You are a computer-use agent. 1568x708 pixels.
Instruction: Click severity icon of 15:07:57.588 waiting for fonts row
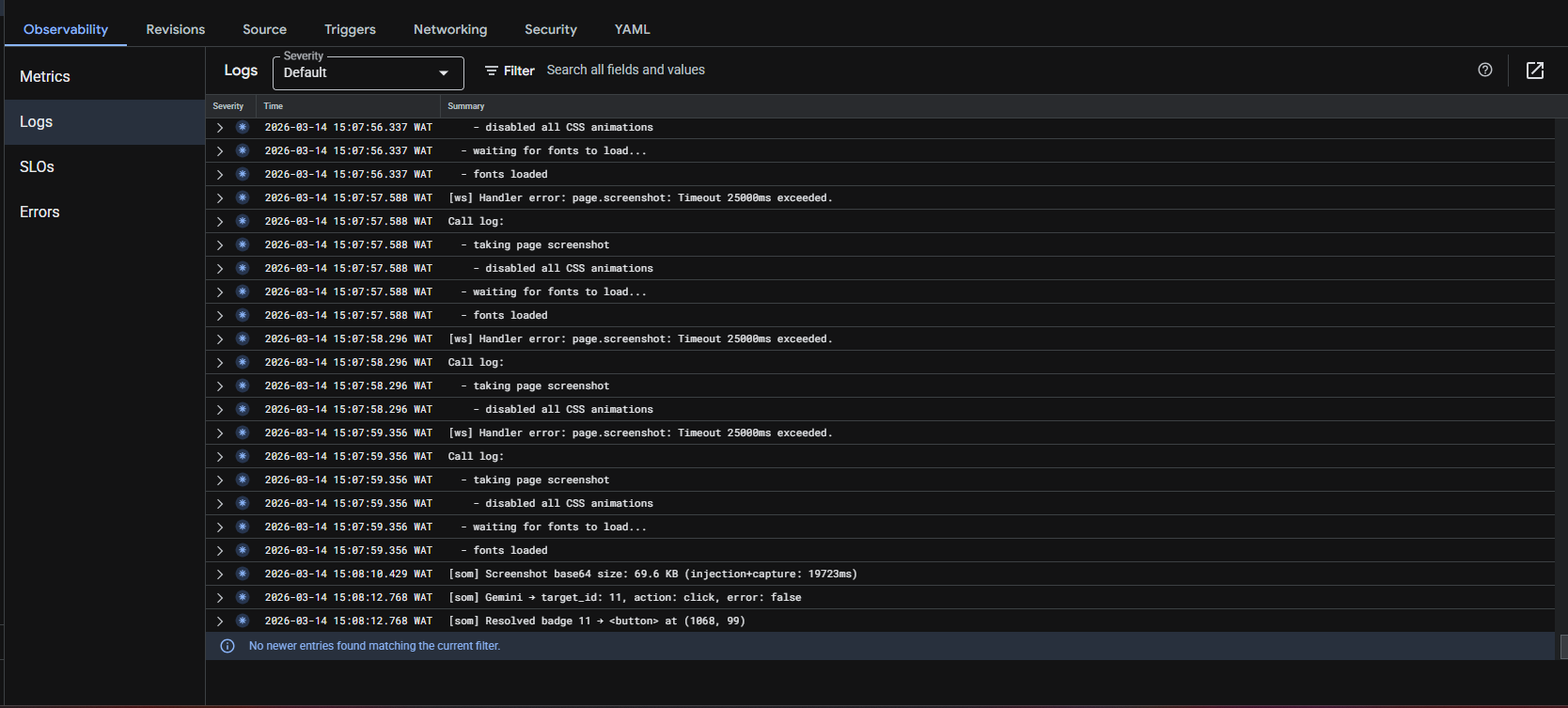click(x=243, y=291)
